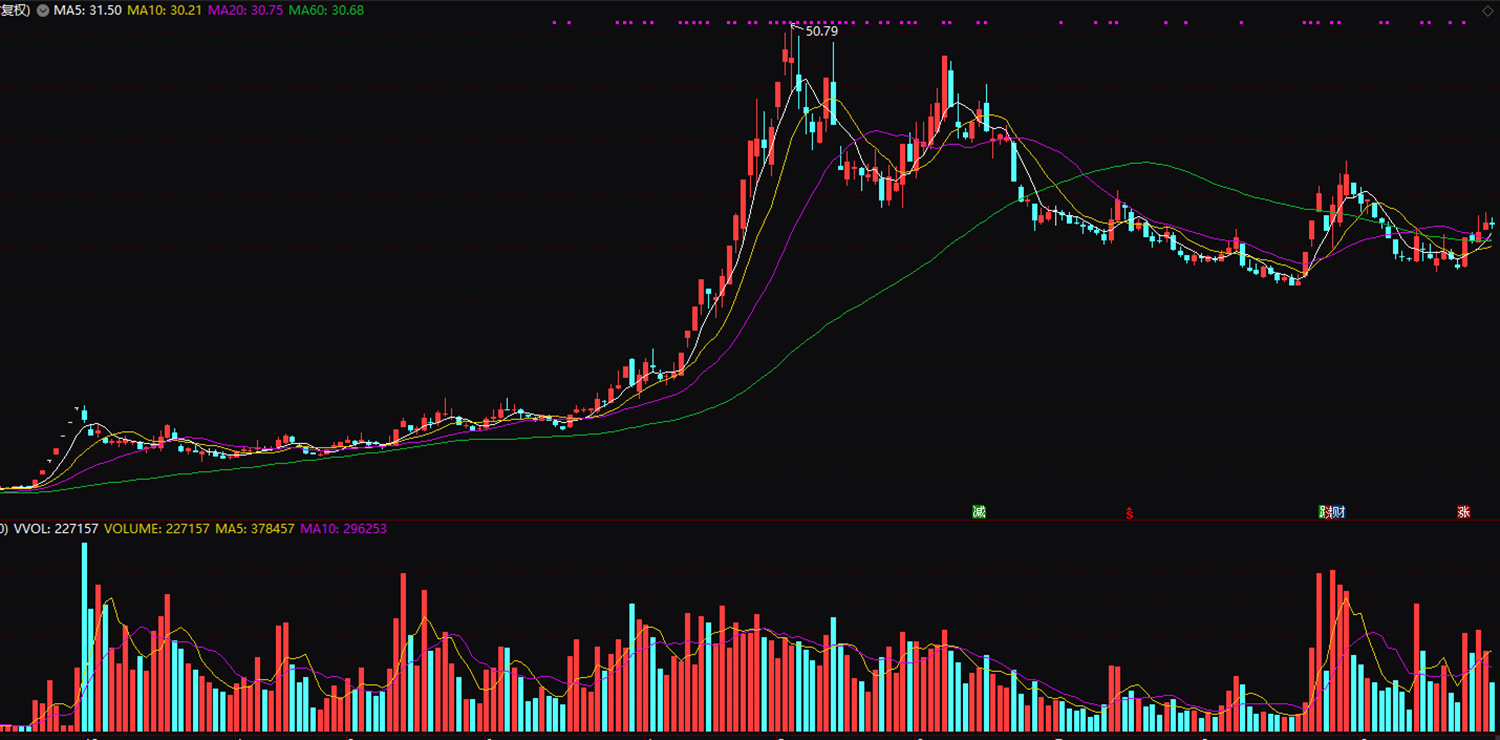Click the VOLUME: 227157 label

pyautogui.click(x=157, y=528)
